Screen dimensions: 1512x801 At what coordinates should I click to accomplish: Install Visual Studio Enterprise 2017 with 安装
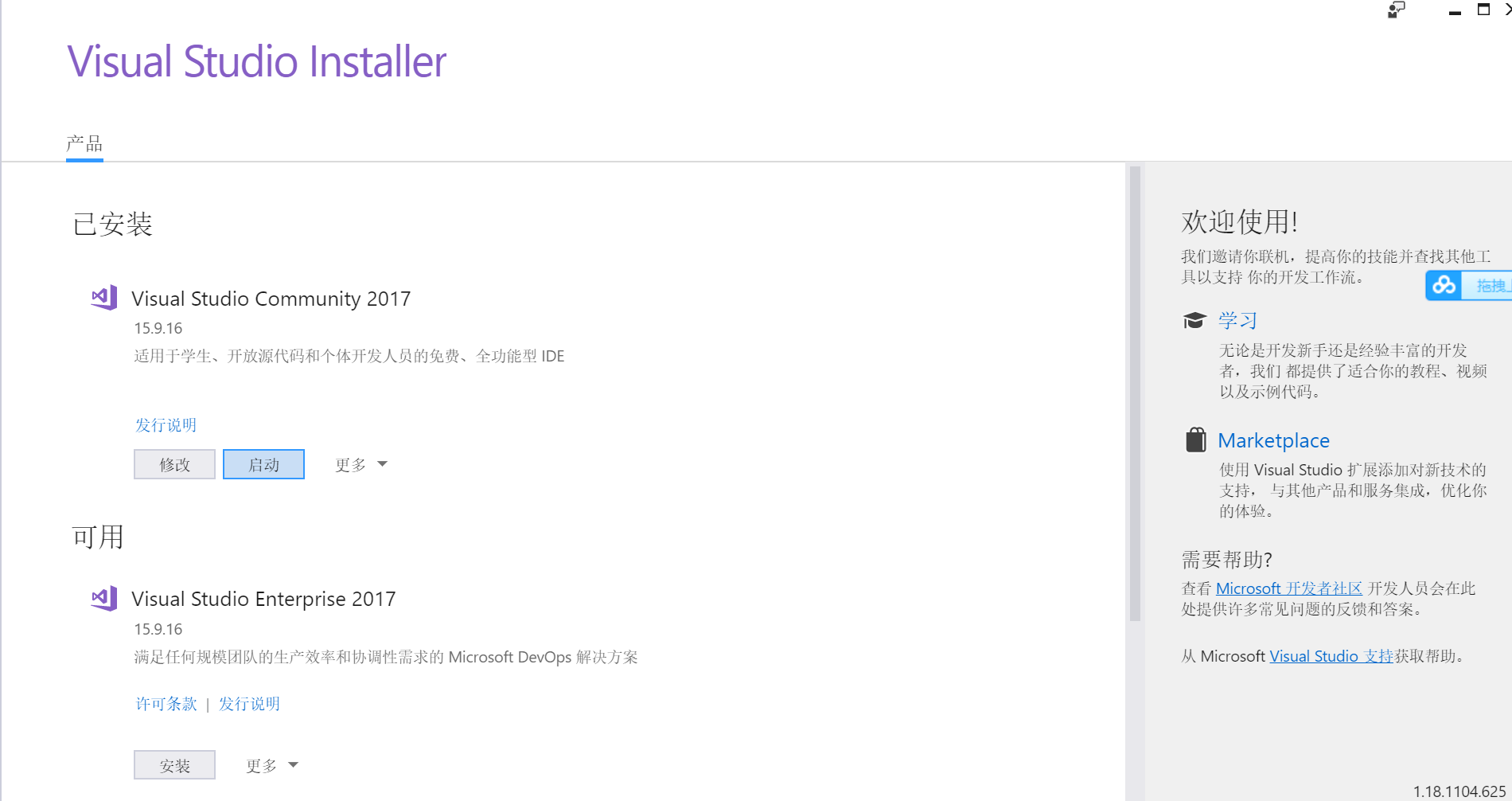point(174,765)
